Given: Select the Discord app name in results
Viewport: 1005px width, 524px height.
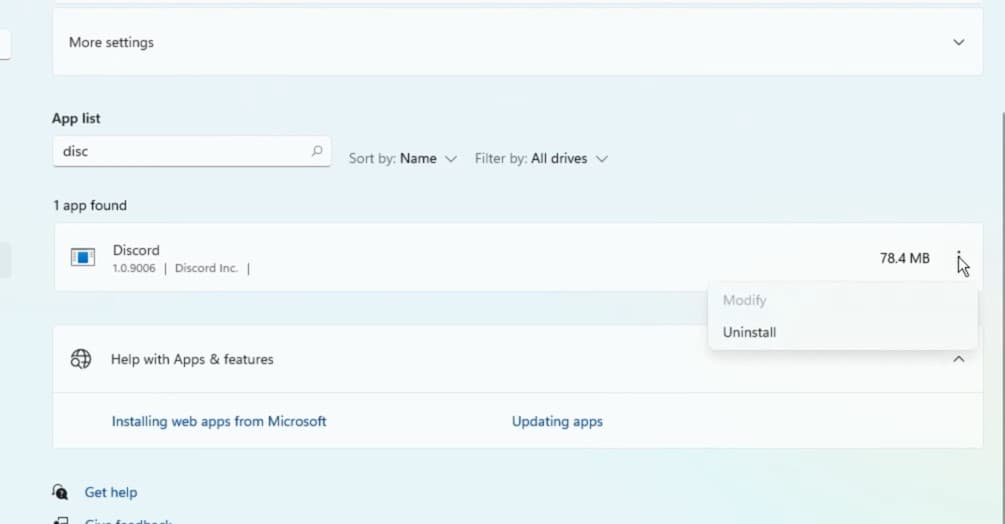Looking at the screenshot, I should [x=136, y=250].
